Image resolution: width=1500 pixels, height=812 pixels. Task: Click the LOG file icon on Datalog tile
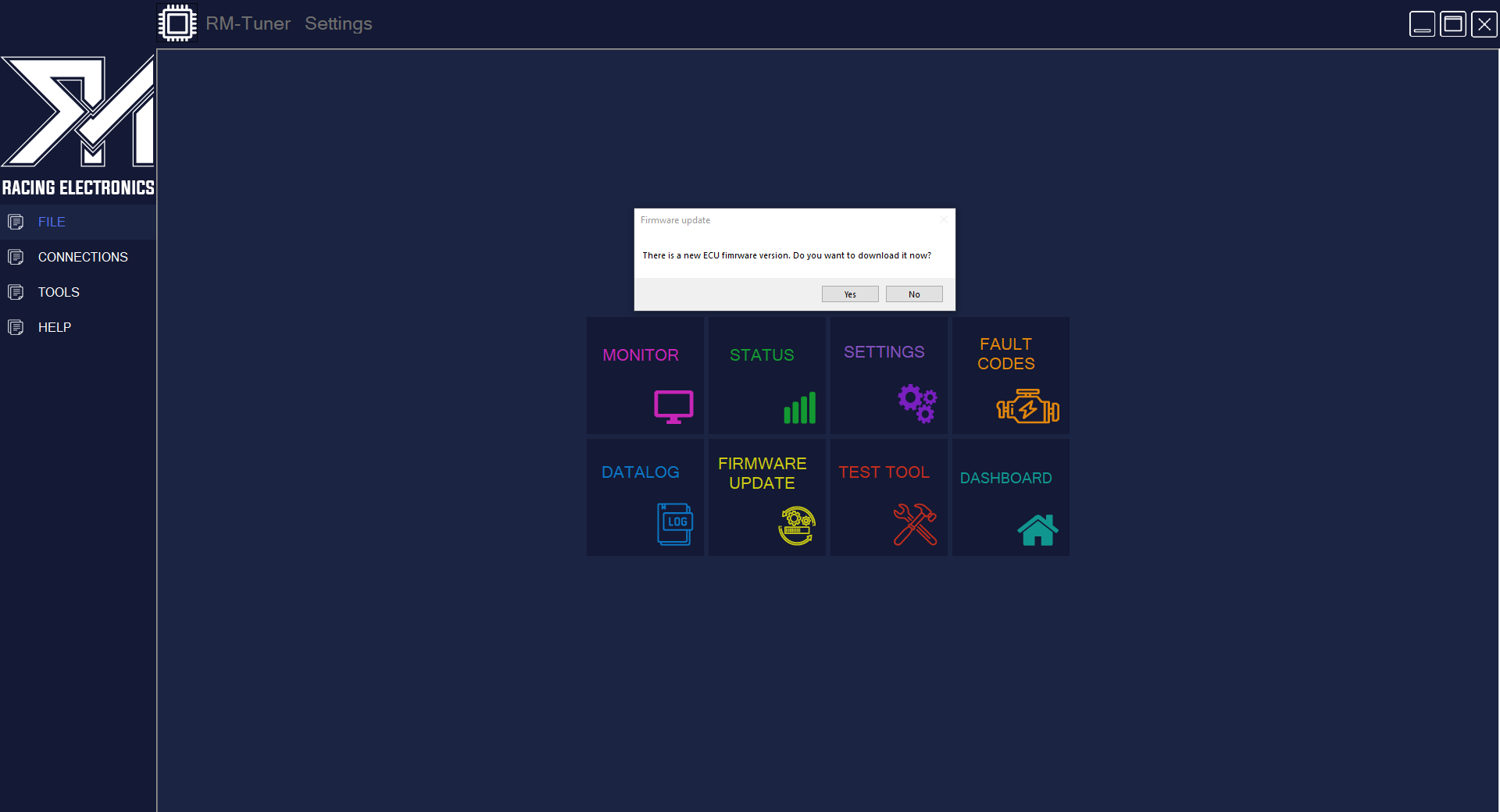tap(675, 524)
